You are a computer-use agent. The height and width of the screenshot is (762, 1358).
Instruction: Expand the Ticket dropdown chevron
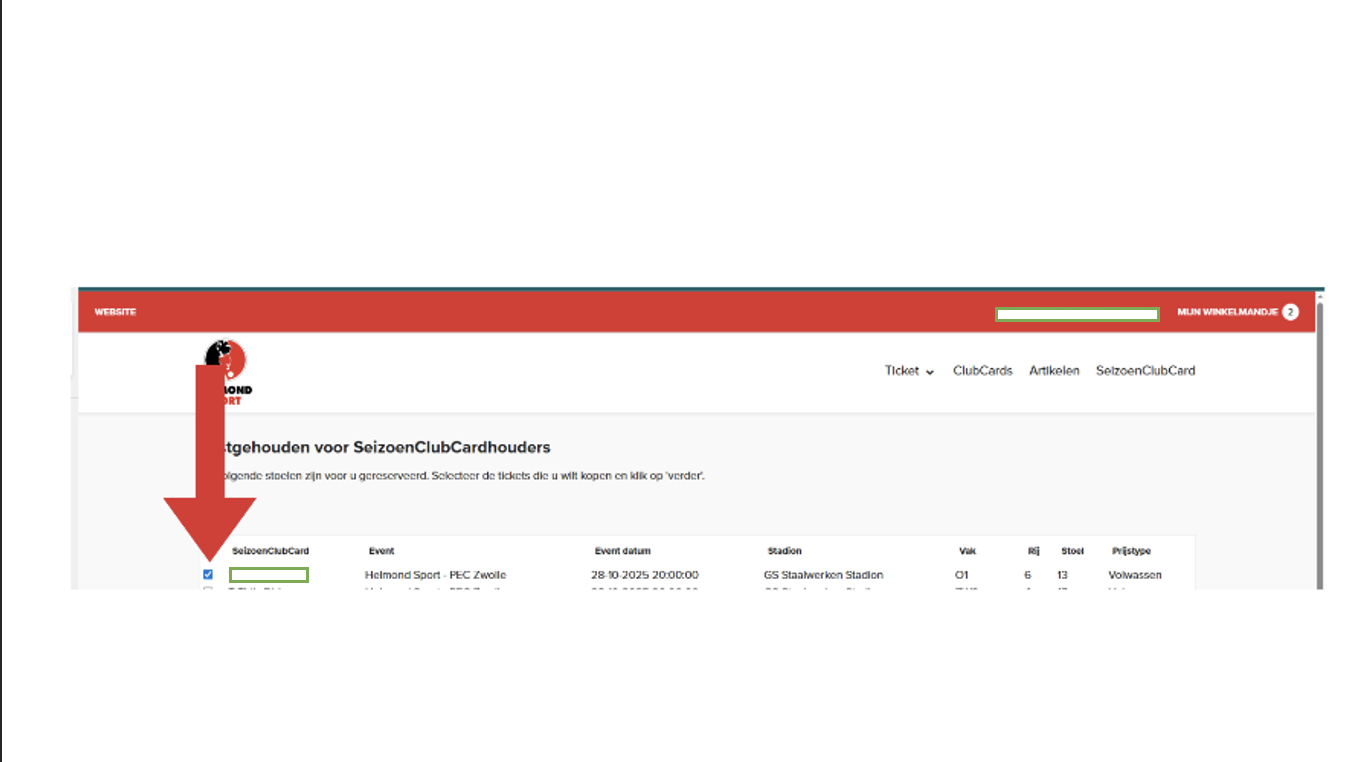point(930,372)
